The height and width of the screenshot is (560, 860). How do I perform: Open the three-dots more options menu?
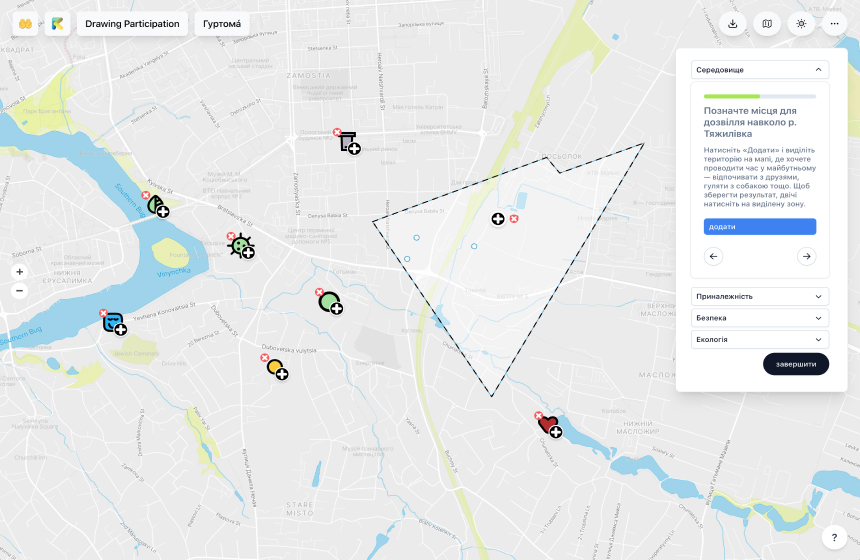pyautogui.click(x=835, y=24)
